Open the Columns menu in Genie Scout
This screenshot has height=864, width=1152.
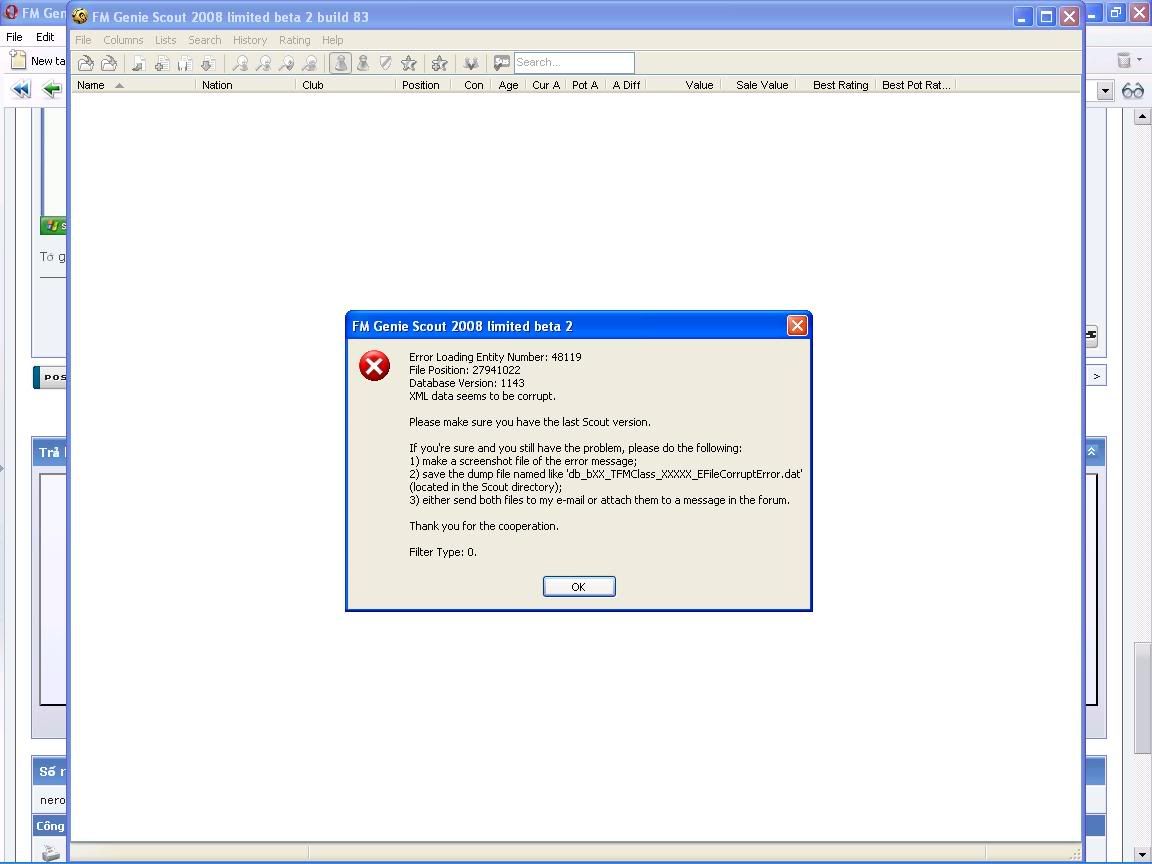click(x=123, y=40)
